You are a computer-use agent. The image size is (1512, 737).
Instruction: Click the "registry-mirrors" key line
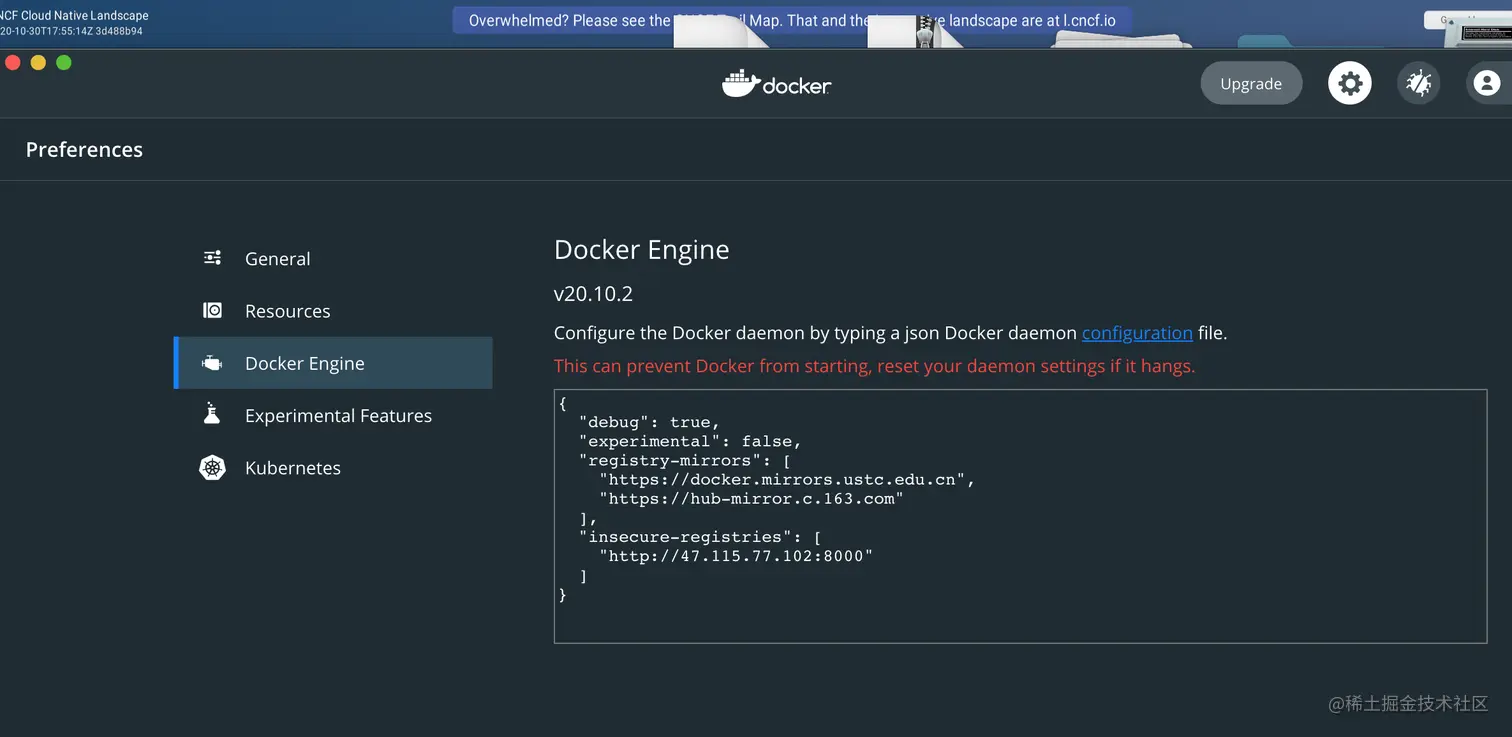point(685,460)
